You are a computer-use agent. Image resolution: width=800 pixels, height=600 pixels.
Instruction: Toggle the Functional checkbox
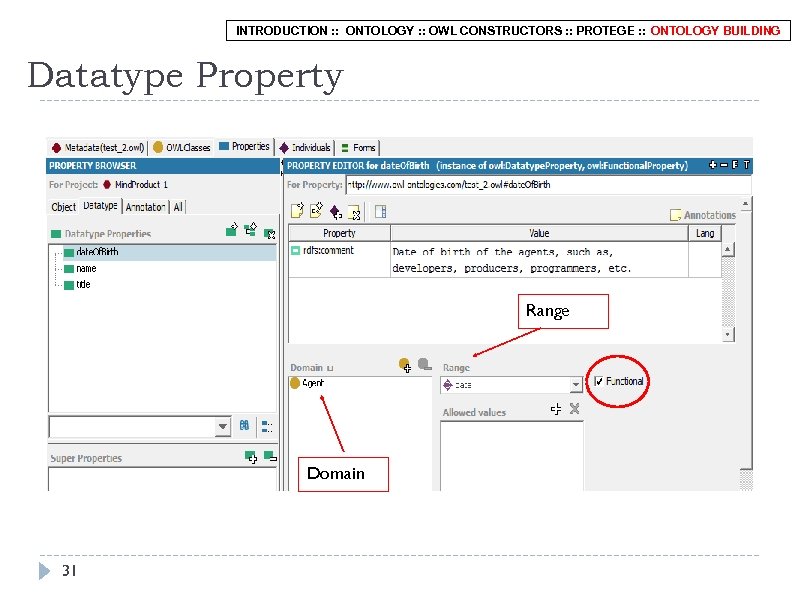click(598, 381)
